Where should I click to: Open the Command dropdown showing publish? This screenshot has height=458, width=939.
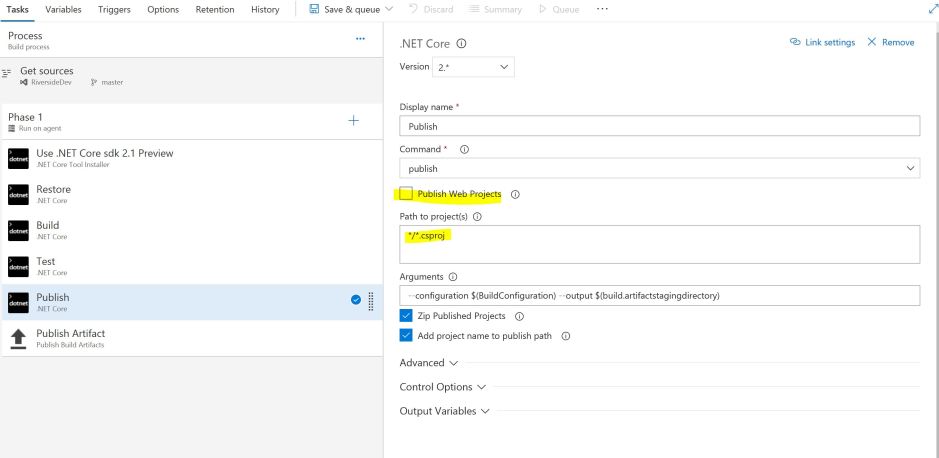[x=659, y=169]
